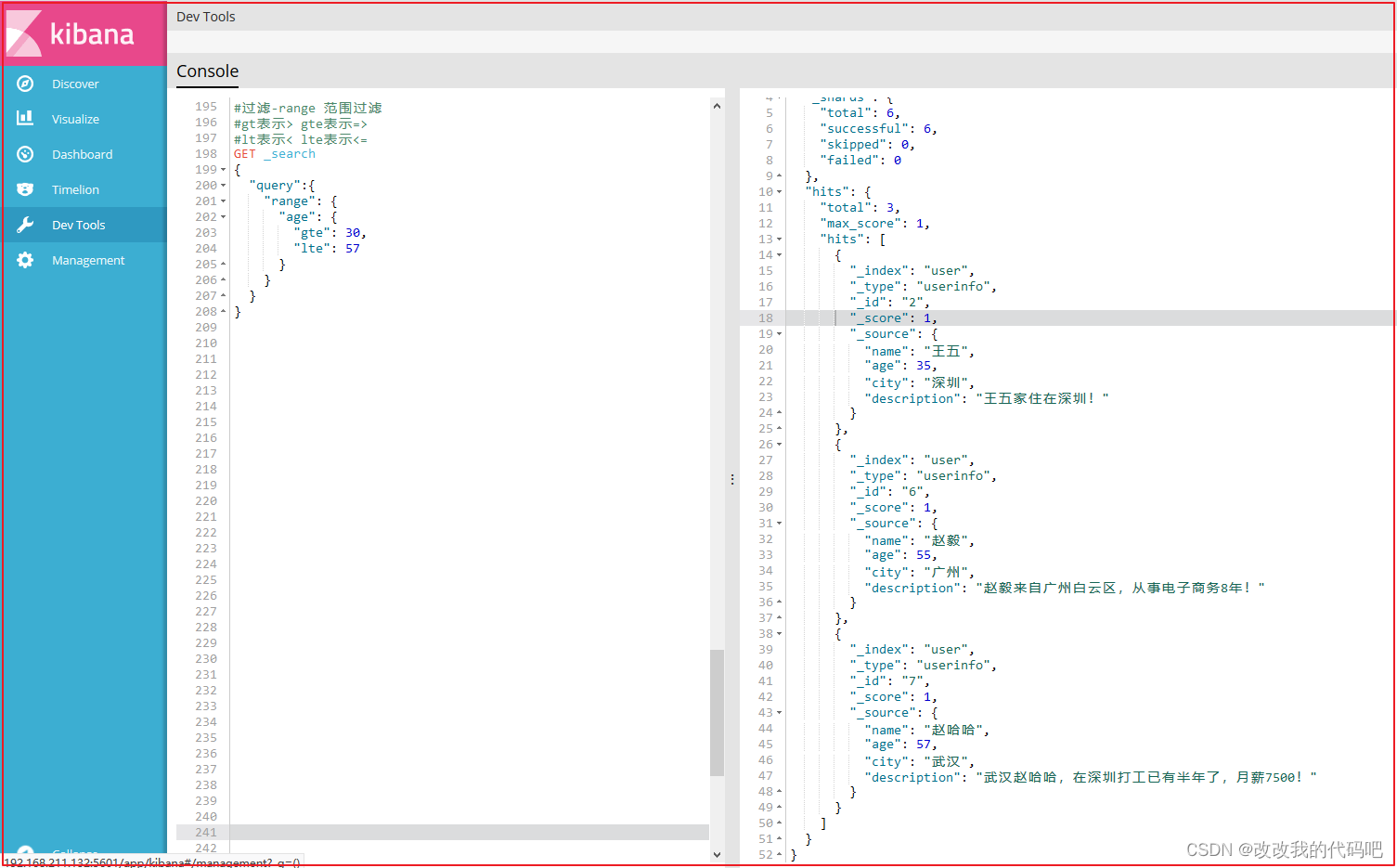Collapse the age fold at editor line 202
This screenshot has width=1397, height=868.
224,217
